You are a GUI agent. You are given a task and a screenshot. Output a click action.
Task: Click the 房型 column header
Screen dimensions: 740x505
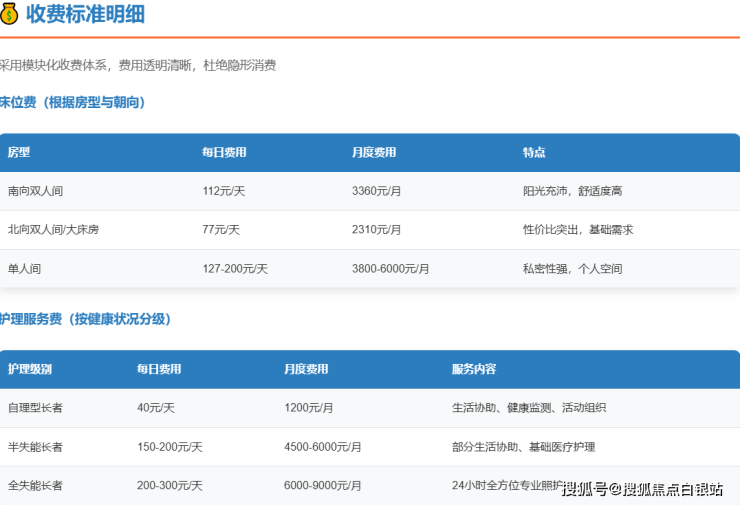pyautogui.click(x=19, y=153)
